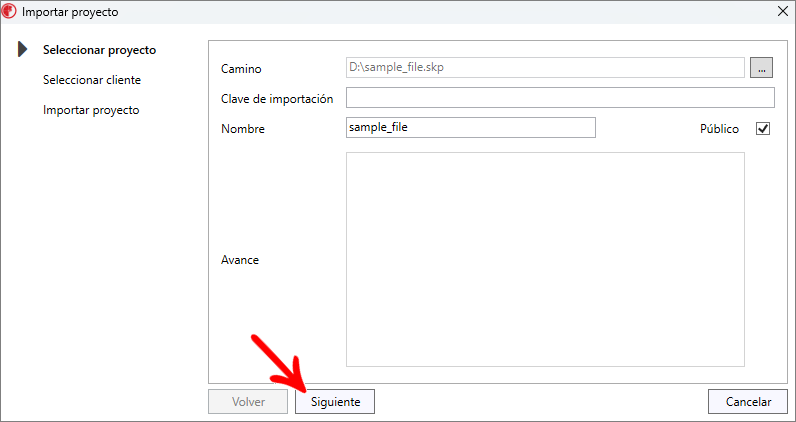Click the Nombre label
Viewport: 796px width, 422px height.
243,129
